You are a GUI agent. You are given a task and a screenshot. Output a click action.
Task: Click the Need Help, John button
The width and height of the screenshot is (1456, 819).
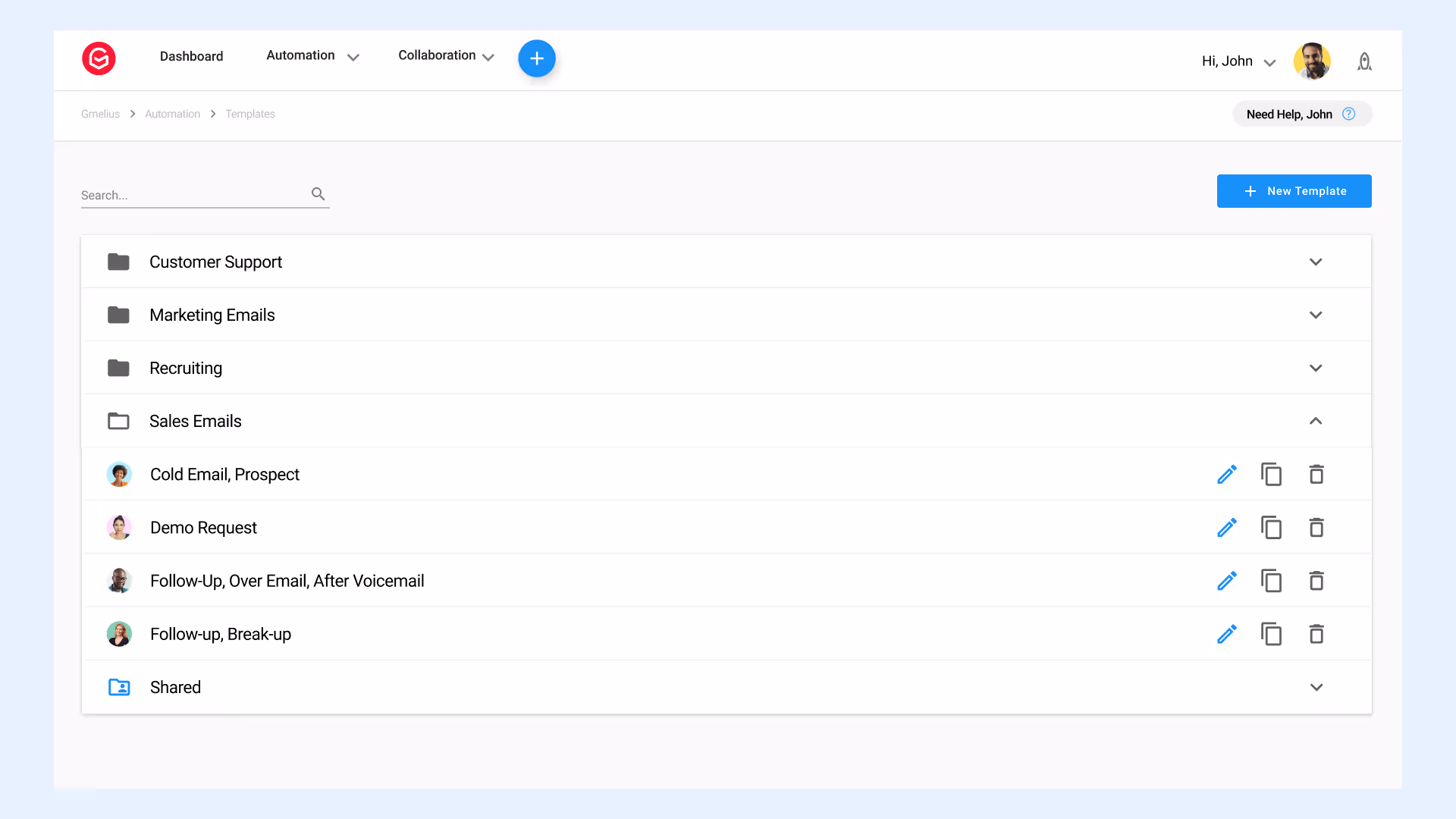[1301, 114]
